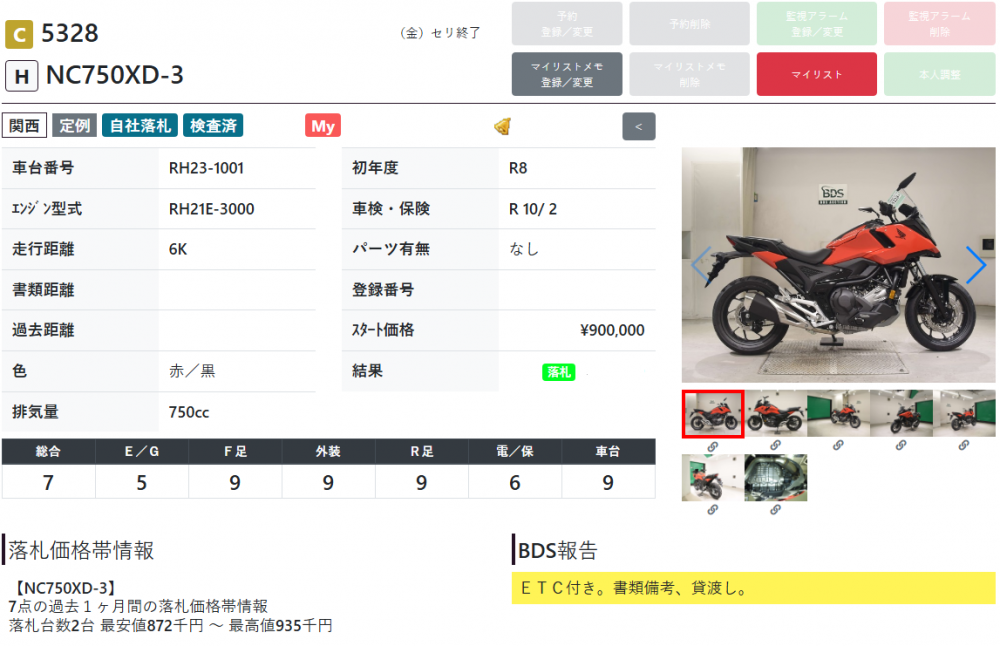Viewport: 1000px width, 646px height.
Task: Select second motorcycle thumbnail facing left
Action: click(775, 413)
